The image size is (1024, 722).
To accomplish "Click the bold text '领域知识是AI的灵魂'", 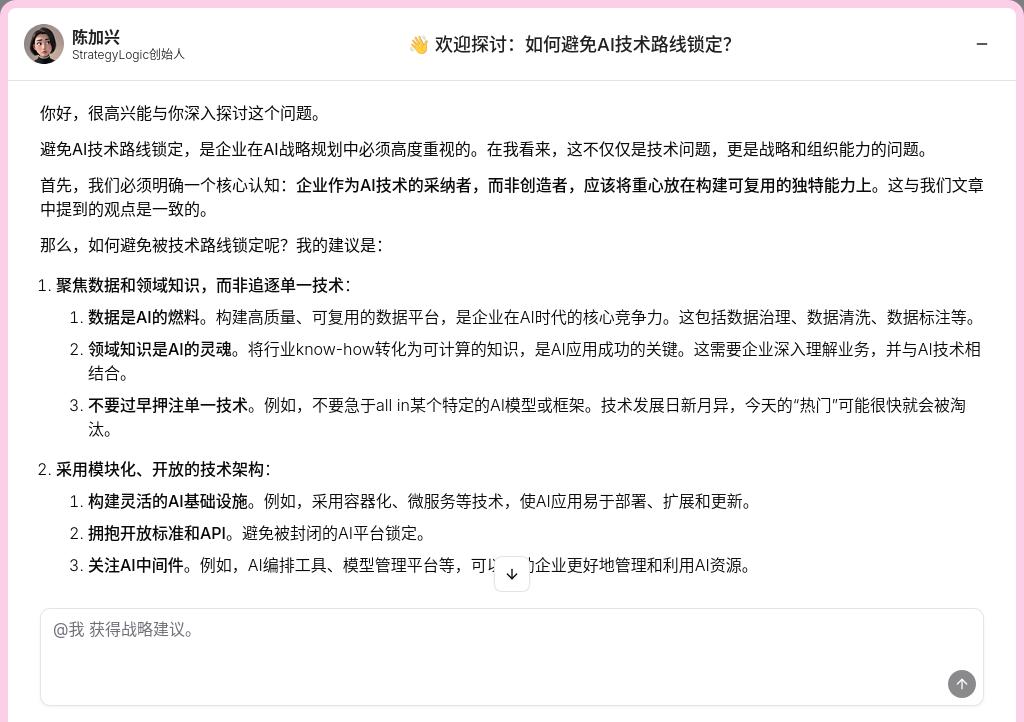I will [160, 350].
